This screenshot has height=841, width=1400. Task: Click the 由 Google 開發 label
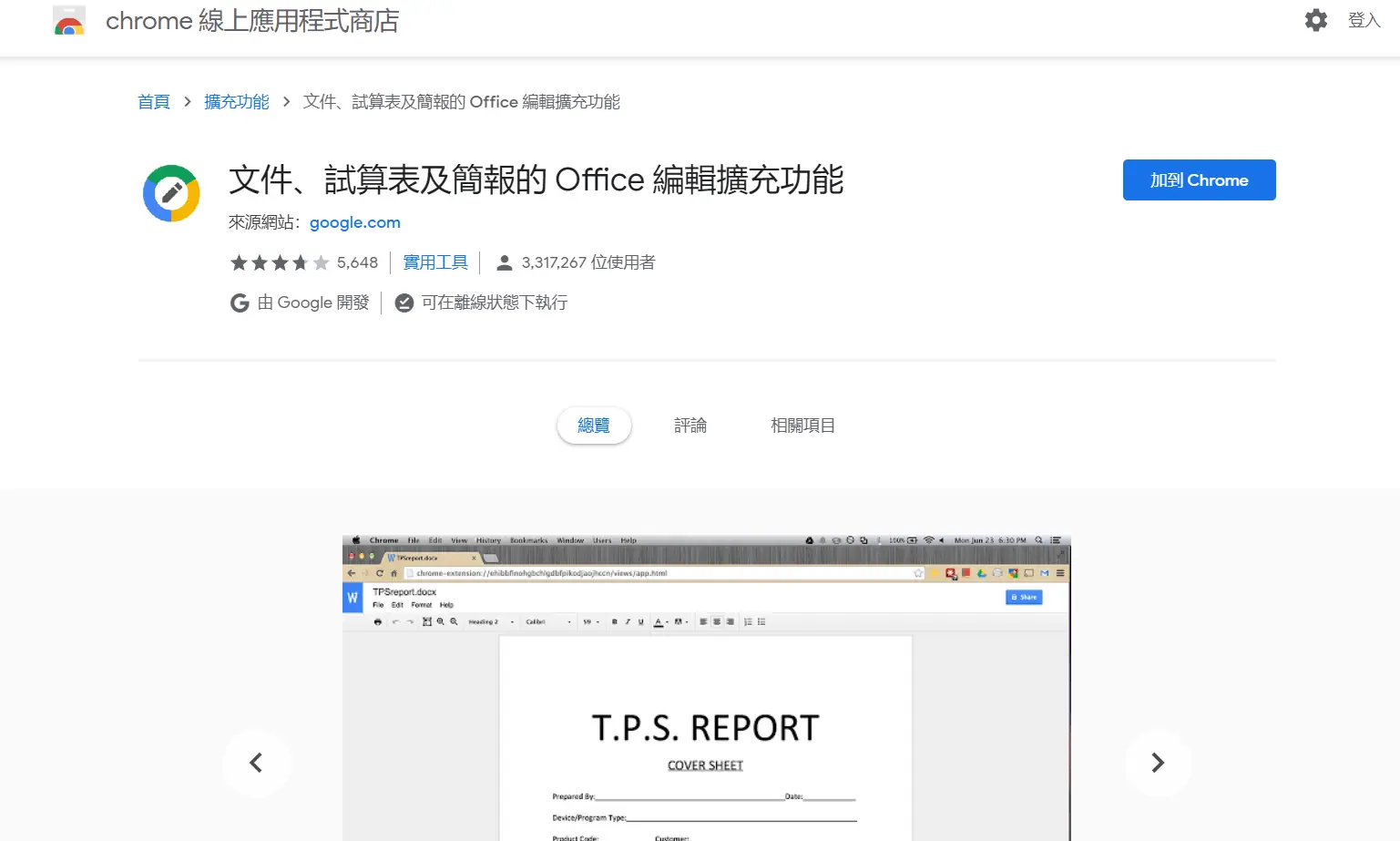(313, 303)
